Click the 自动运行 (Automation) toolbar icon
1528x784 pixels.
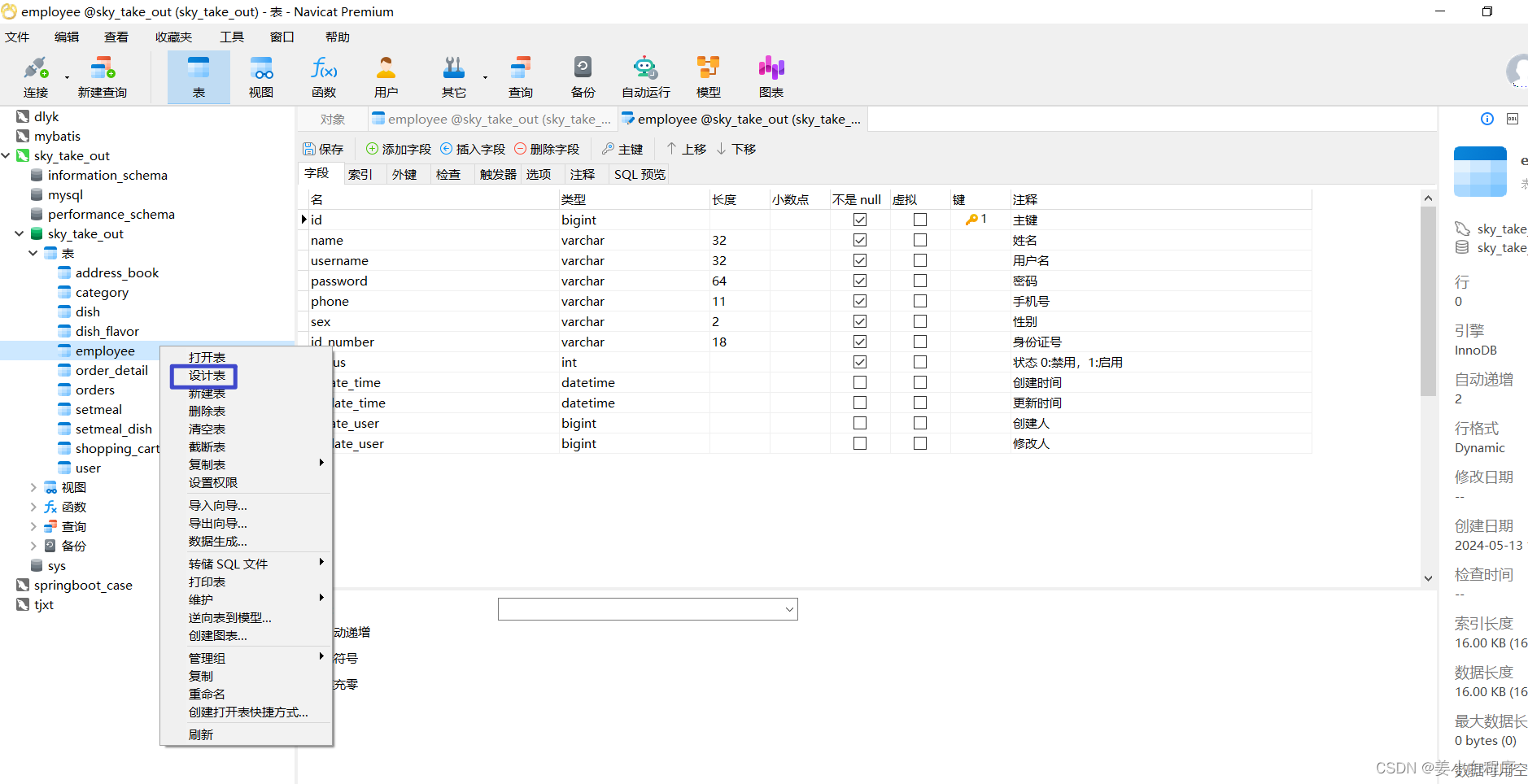click(644, 76)
